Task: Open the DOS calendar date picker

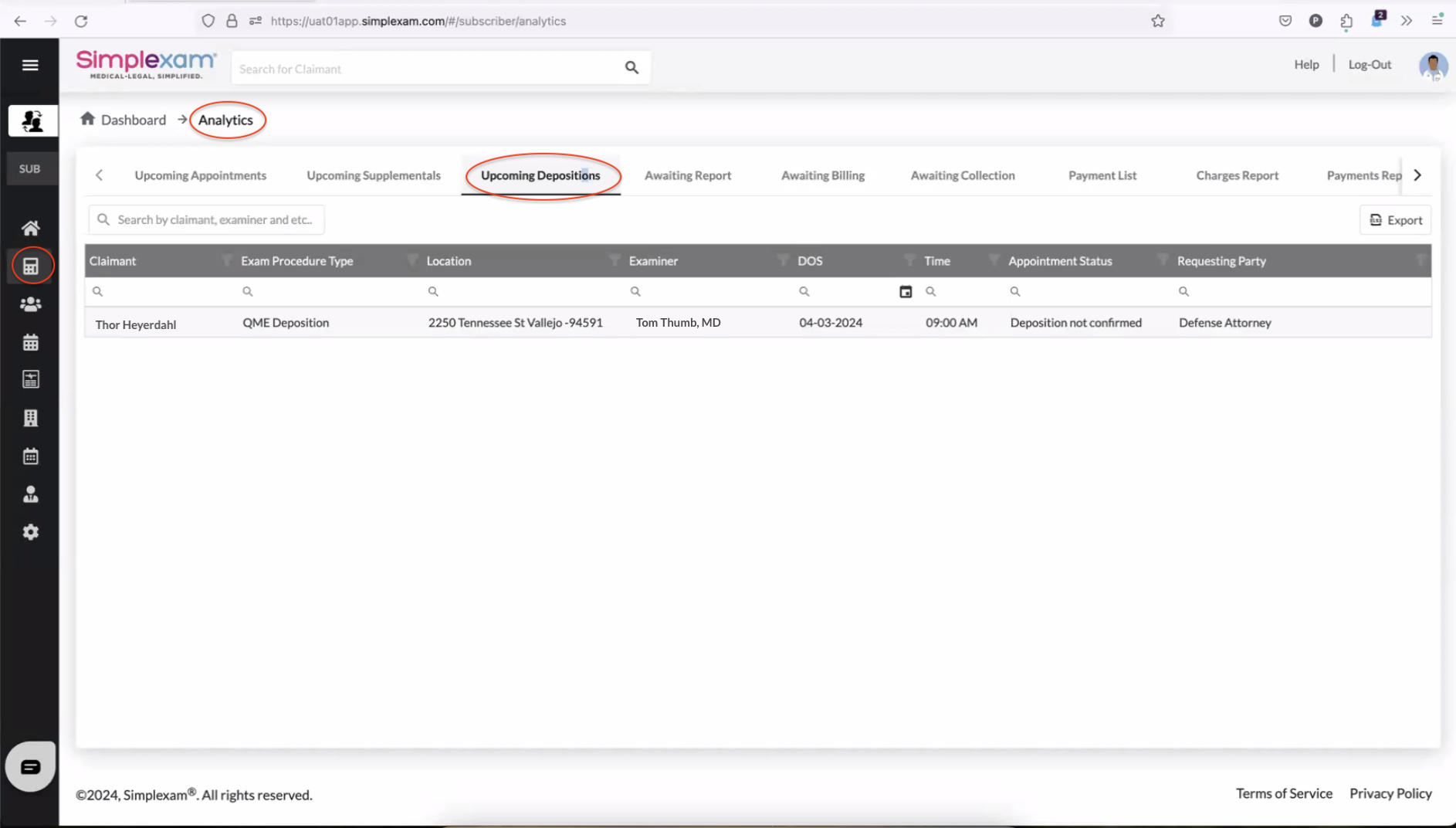Action: coord(906,292)
